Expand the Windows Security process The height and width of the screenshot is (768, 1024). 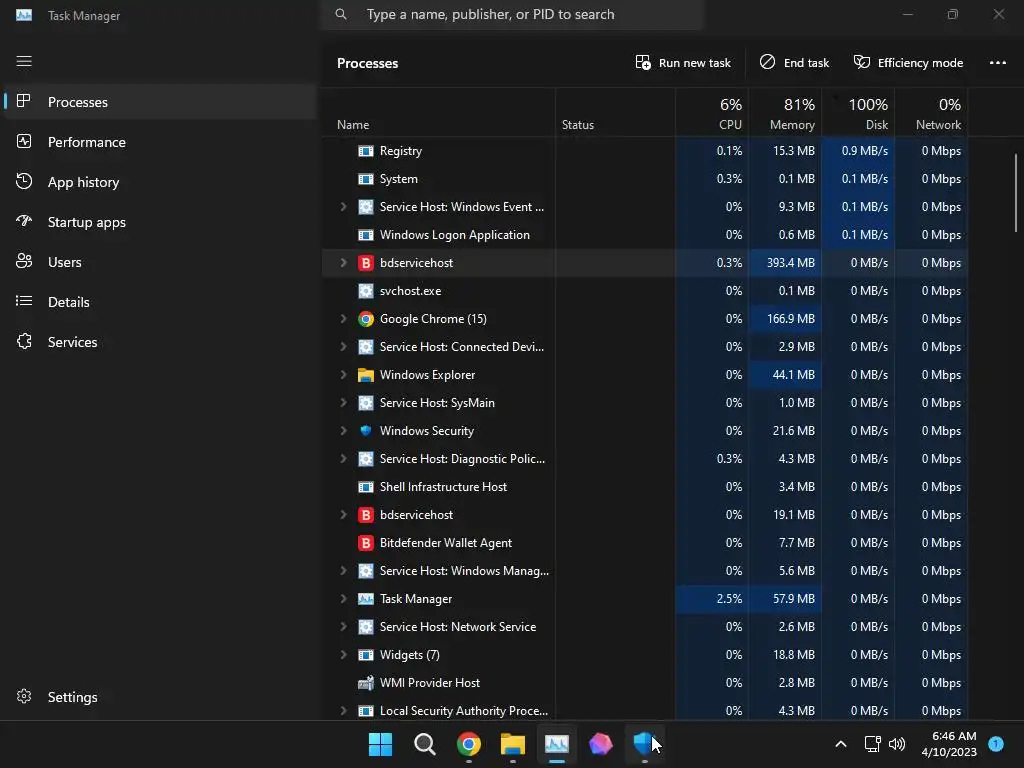(x=344, y=431)
